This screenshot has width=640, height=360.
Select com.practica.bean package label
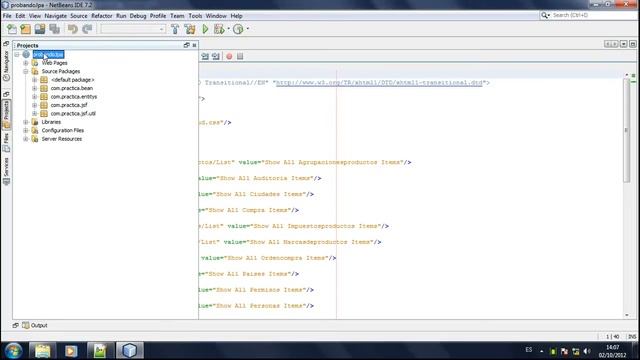[71, 88]
